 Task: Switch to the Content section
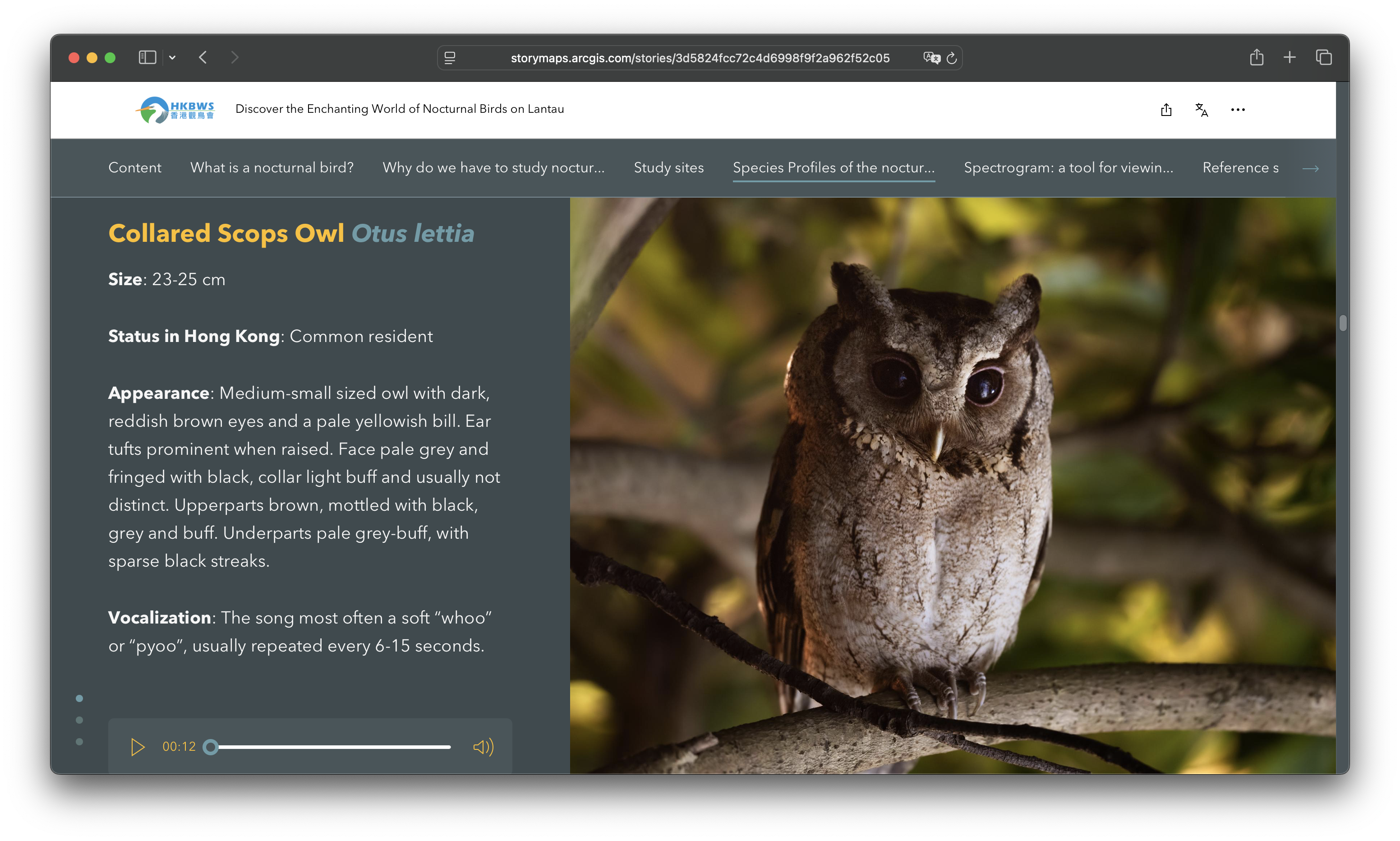(135, 168)
